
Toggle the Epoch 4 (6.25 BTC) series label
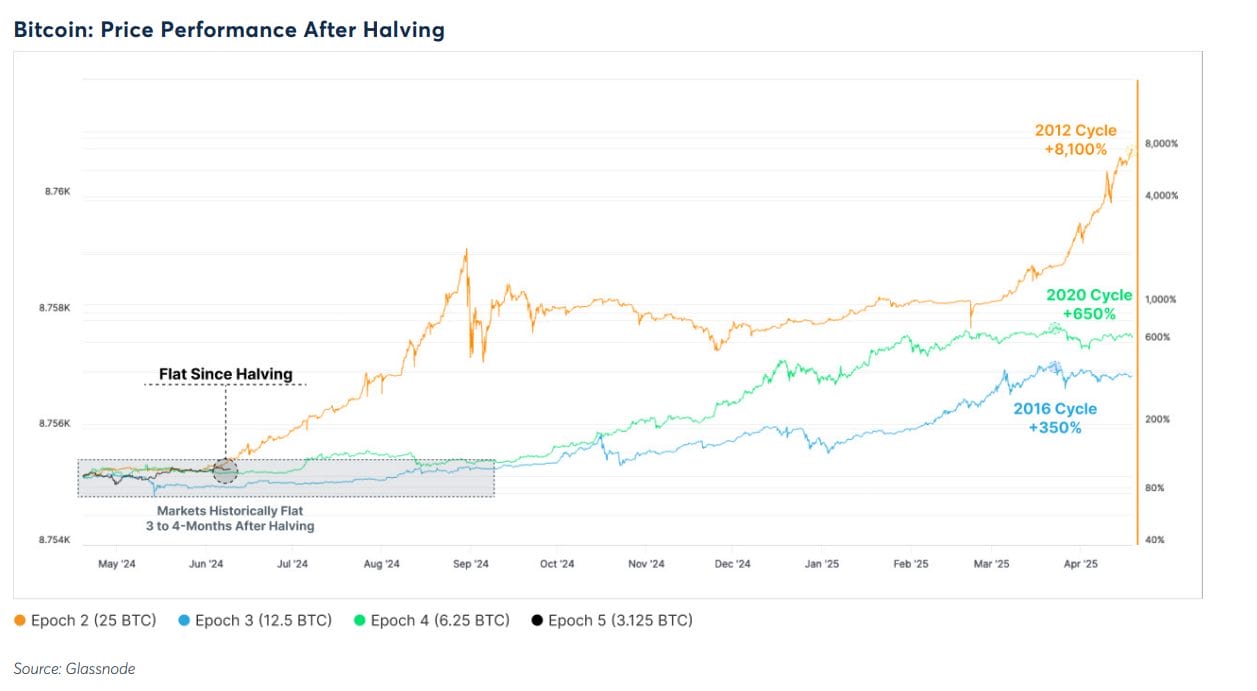[440, 621]
